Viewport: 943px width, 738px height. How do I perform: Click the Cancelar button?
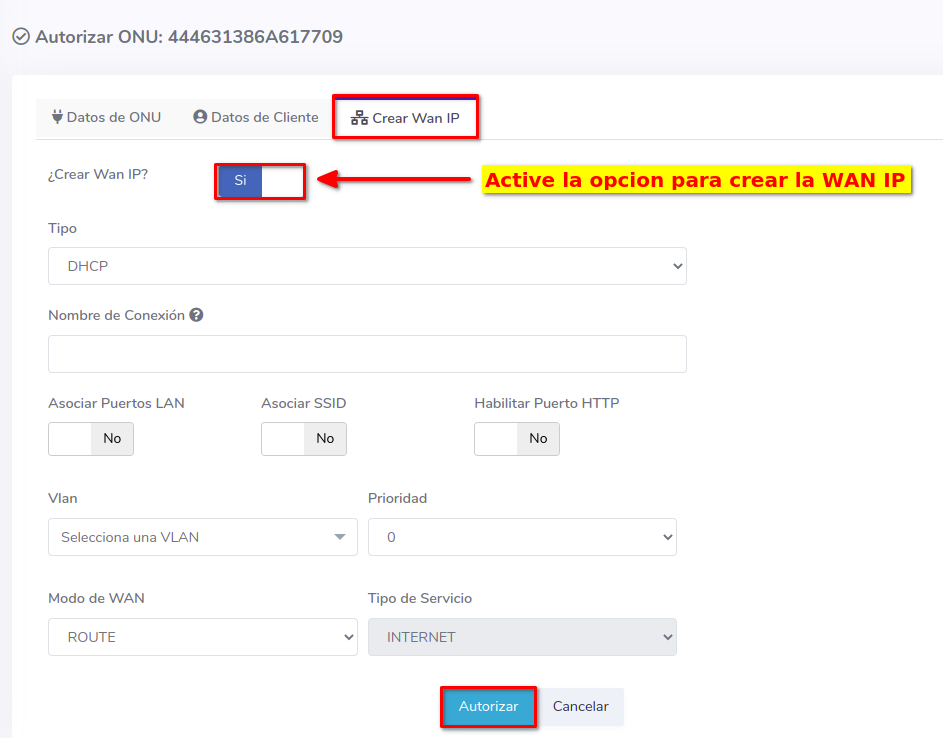click(580, 706)
